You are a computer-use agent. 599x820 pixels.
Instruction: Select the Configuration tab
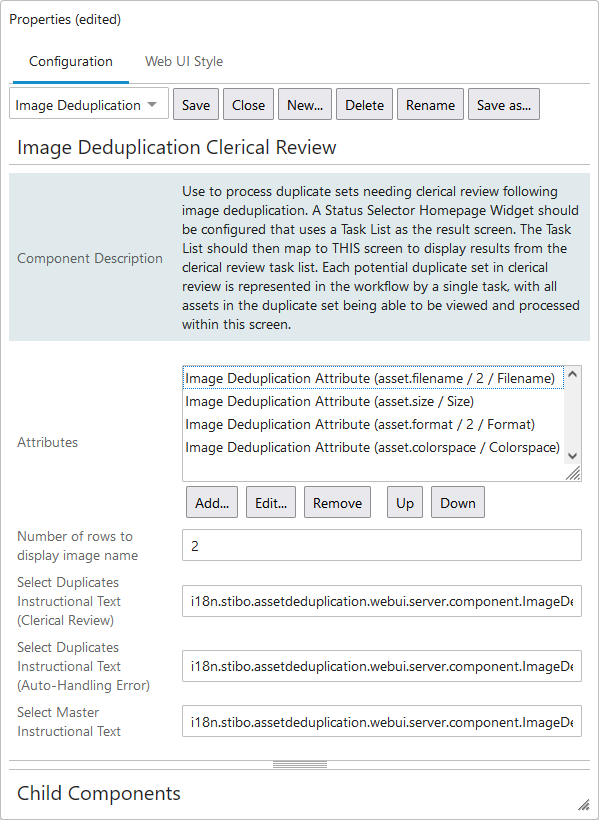(x=71, y=61)
